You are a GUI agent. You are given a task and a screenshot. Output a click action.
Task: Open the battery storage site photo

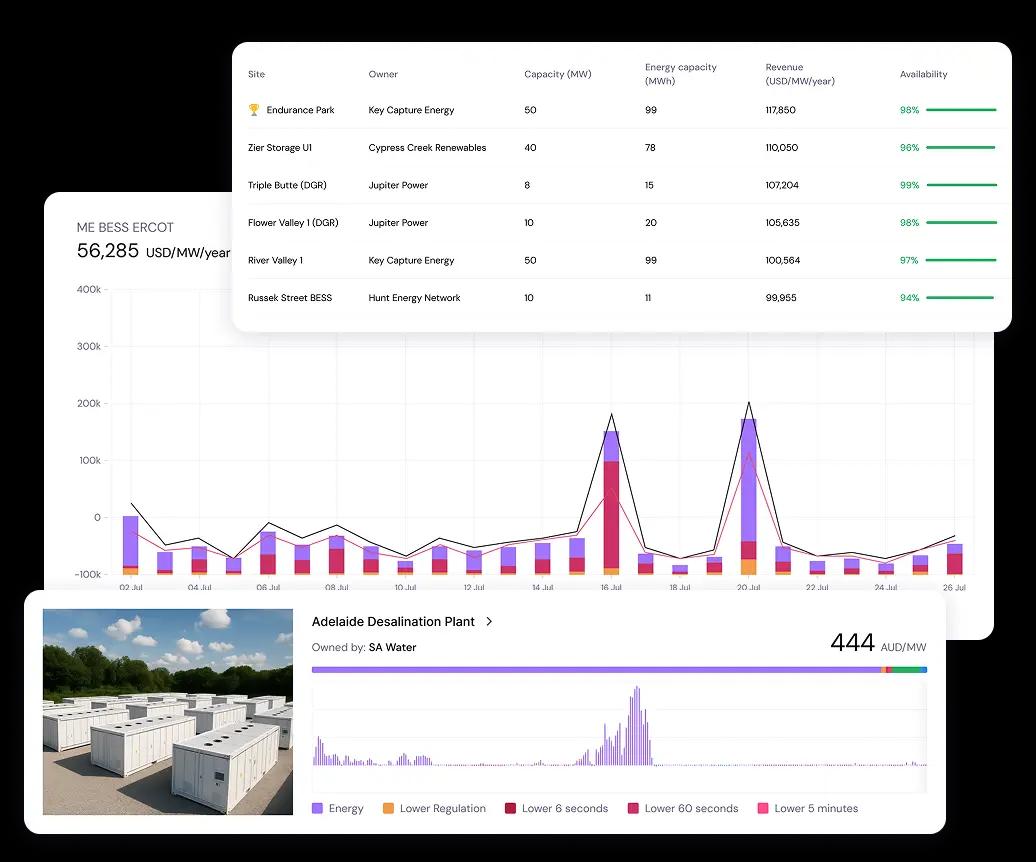coord(168,711)
